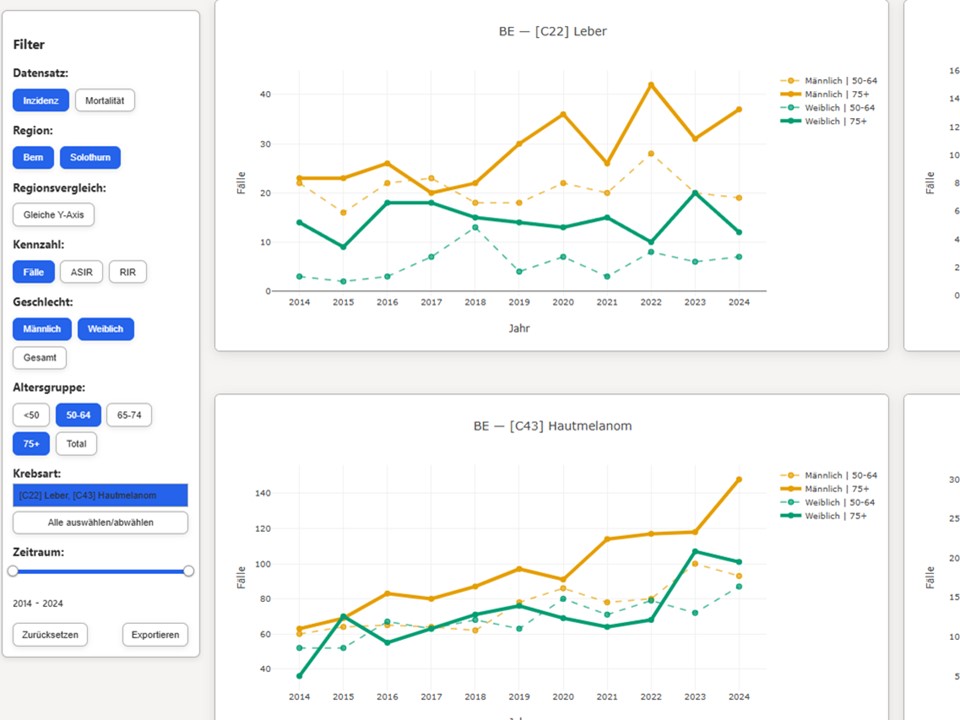The width and height of the screenshot is (960, 720).
Task: Select the Fälle metric
Action: [x=34, y=272]
